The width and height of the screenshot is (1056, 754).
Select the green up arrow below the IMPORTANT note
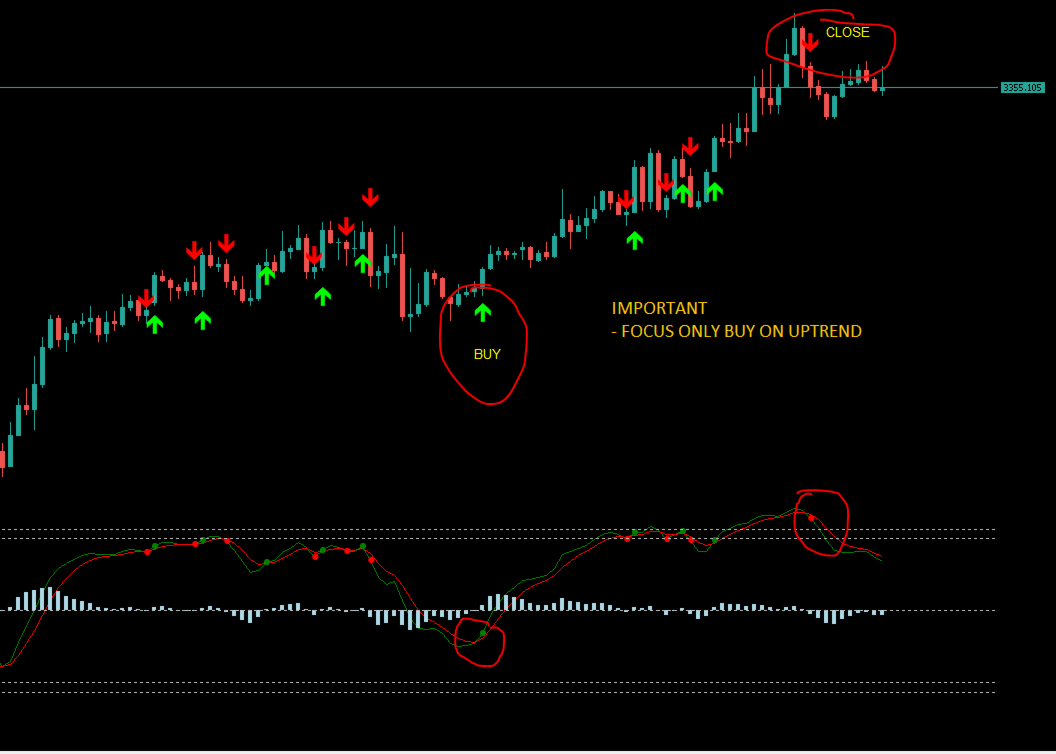[x=635, y=239]
